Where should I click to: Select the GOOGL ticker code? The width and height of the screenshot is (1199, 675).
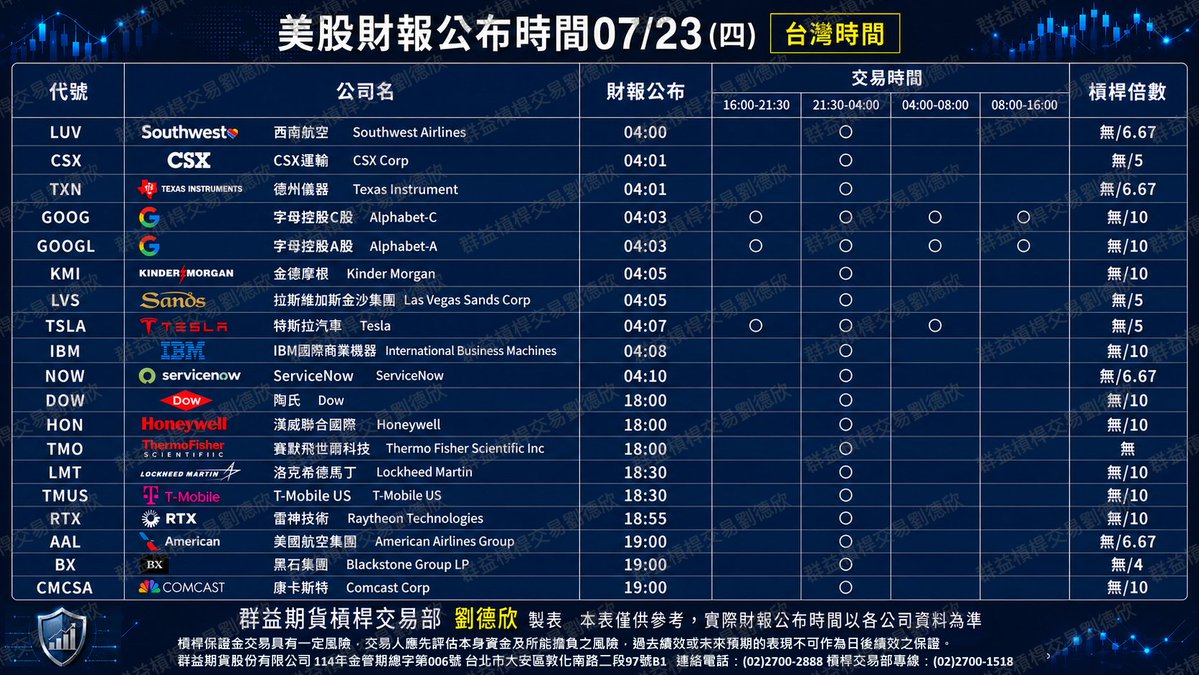[66, 246]
